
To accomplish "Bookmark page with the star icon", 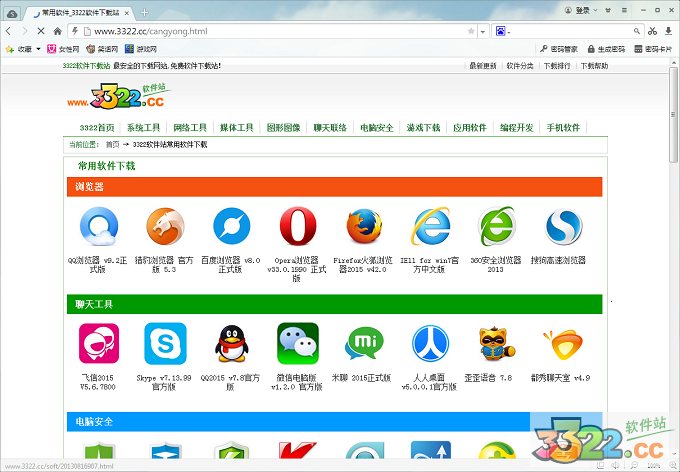I will tap(471, 31).
